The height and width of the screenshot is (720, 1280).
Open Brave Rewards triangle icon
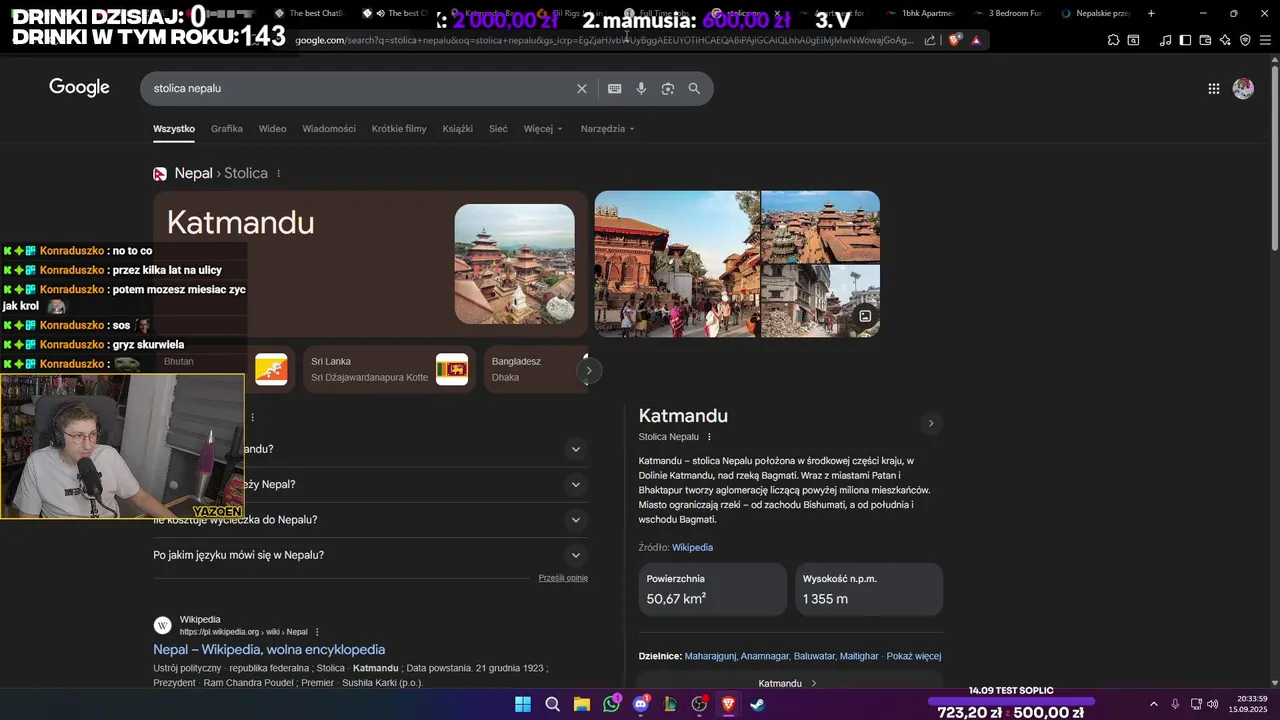[976, 40]
